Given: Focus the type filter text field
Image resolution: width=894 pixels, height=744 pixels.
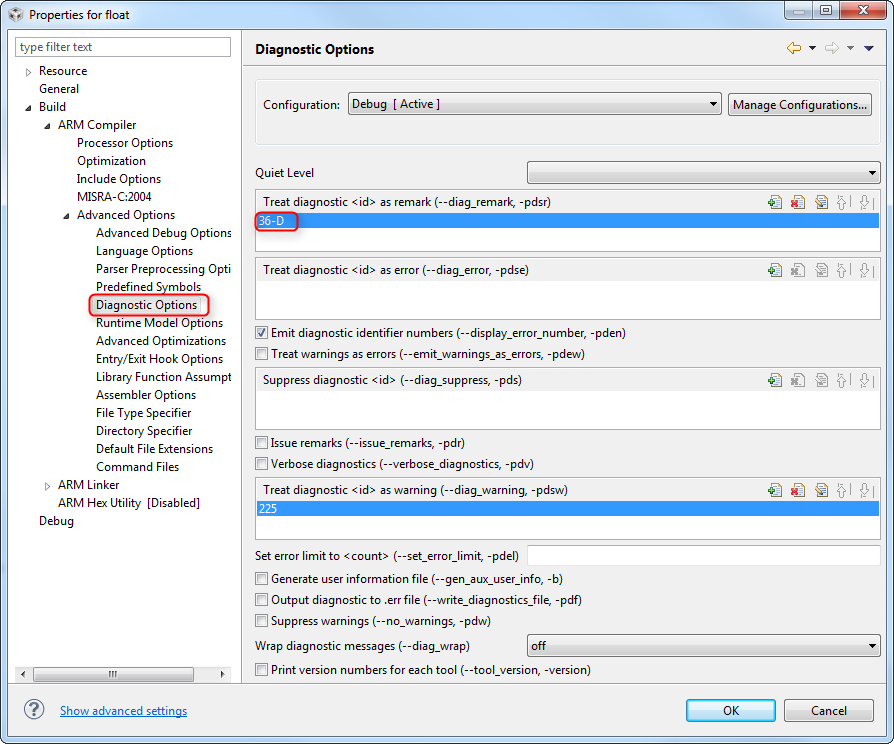Looking at the screenshot, I should (123, 47).
